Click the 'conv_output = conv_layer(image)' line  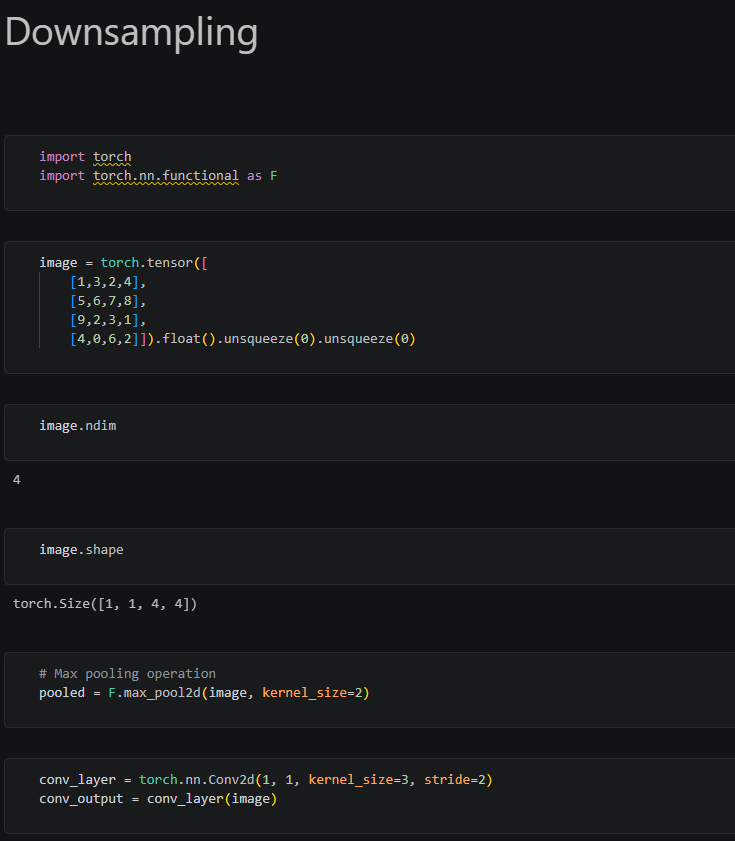tap(158, 799)
